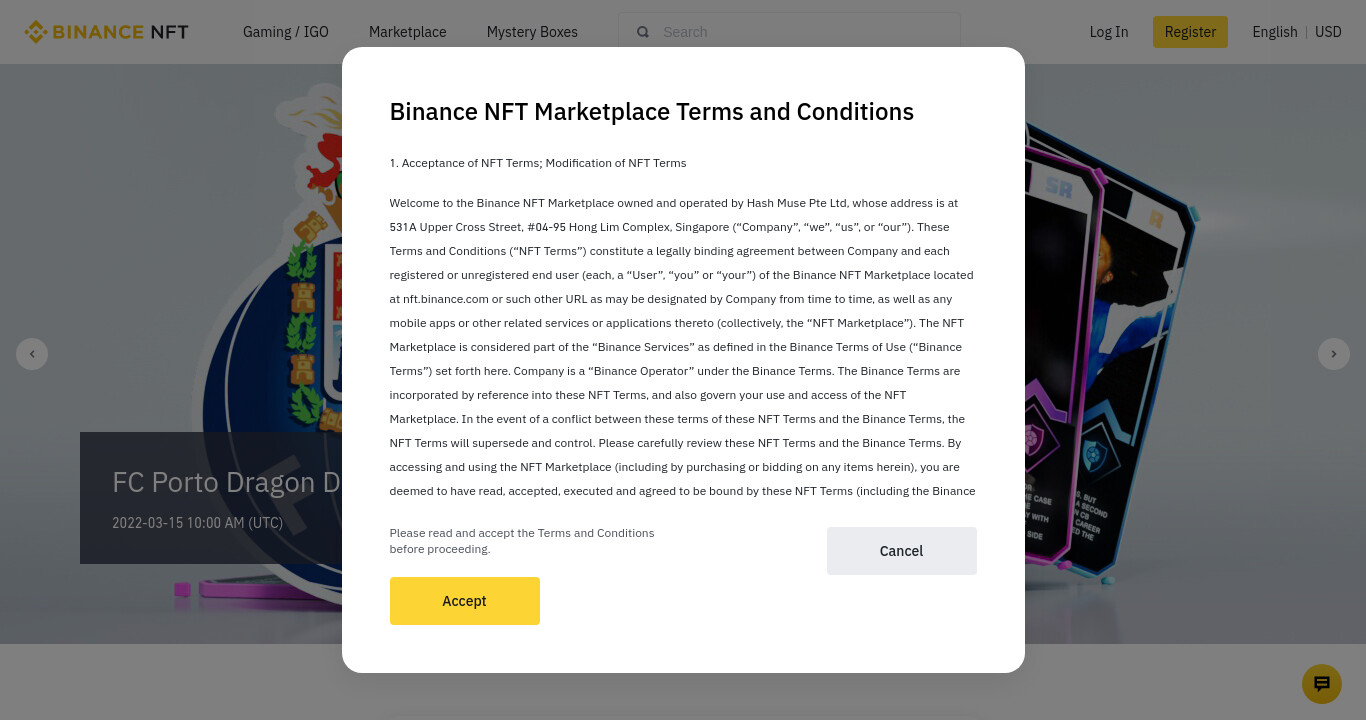Click the note Please read and accept the Terms
The width and height of the screenshot is (1366, 720).
pos(522,541)
